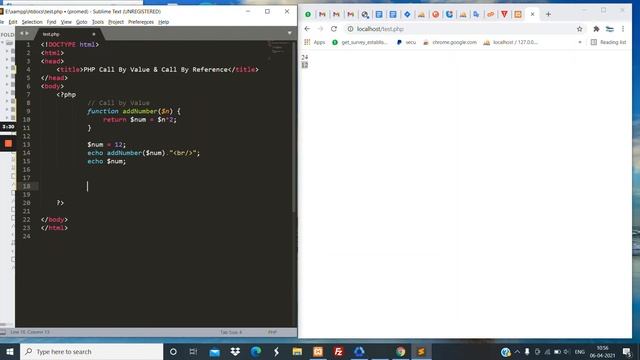
Task: Open Cortana circle icon on taskbar
Action: pyautogui.click(x=173, y=351)
